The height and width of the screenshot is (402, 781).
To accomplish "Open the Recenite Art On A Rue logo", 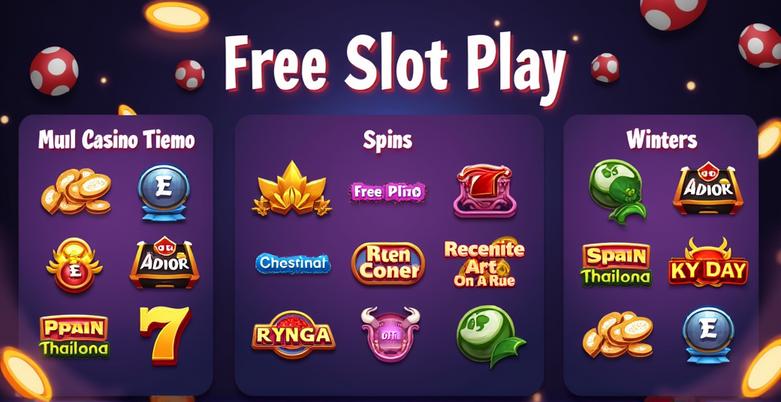I will pyautogui.click(x=484, y=263).
